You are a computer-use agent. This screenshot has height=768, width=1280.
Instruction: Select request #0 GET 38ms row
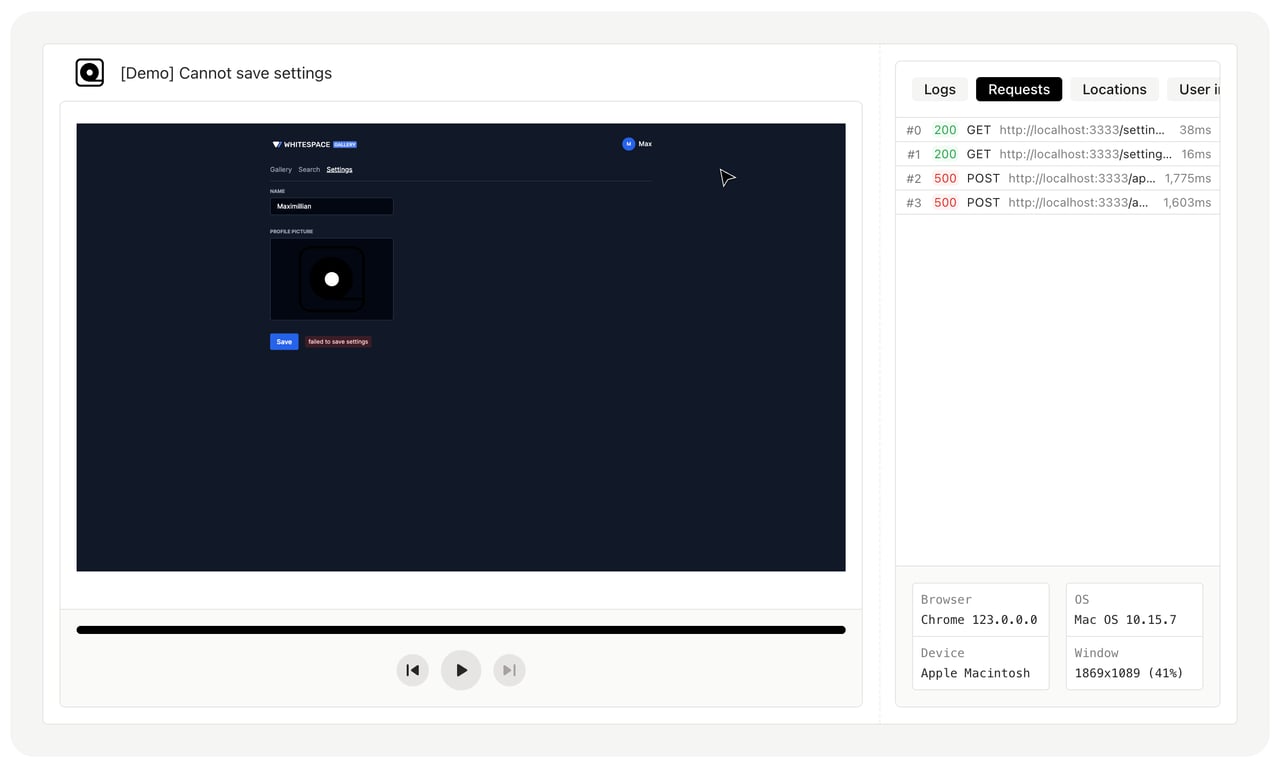click(1058, 130)
